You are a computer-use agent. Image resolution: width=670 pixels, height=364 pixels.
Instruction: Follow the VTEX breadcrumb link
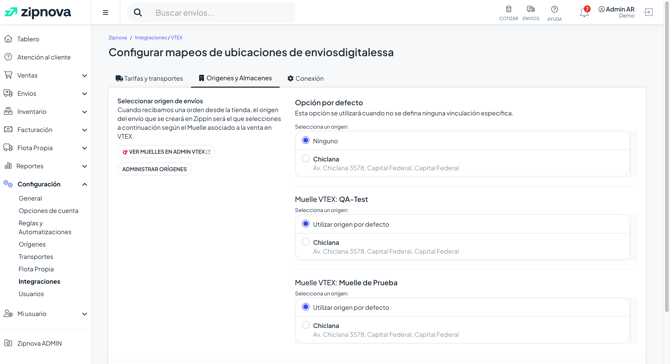pos(177,38)
